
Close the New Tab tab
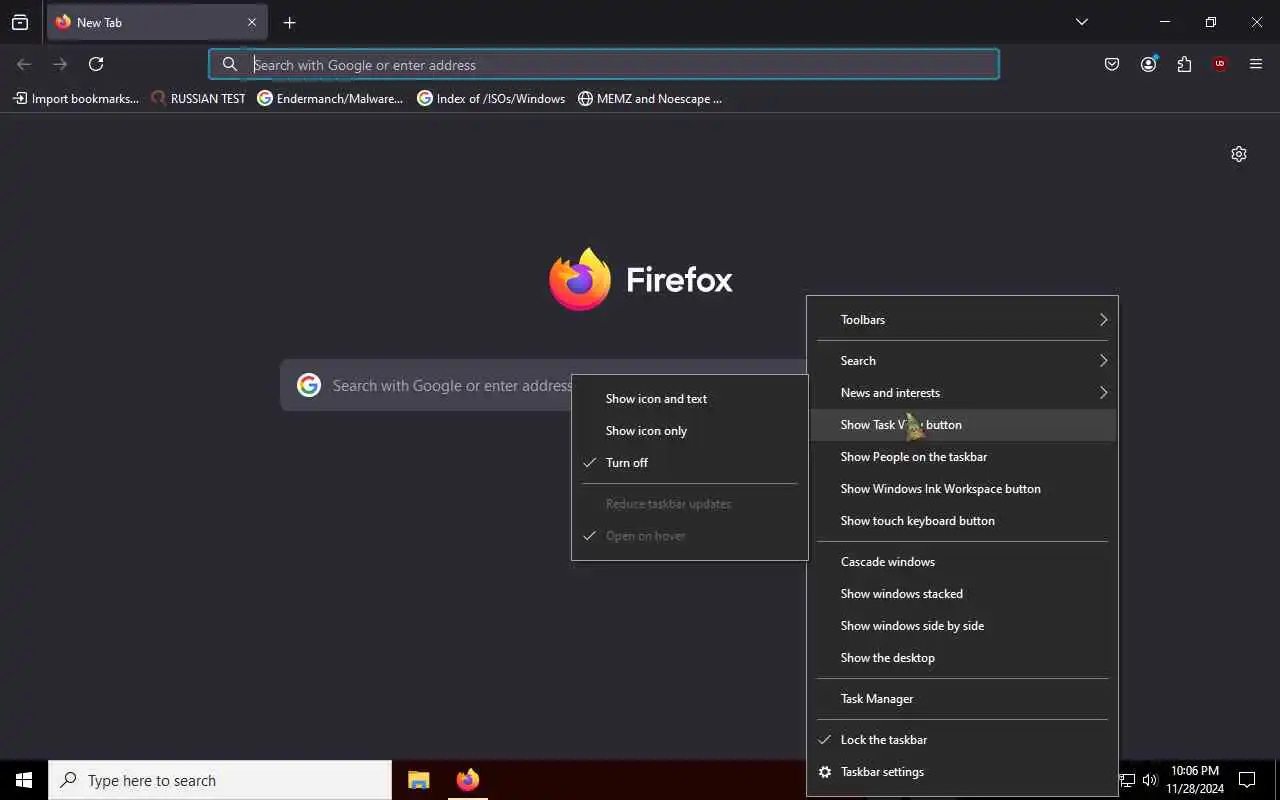[252, 22]
